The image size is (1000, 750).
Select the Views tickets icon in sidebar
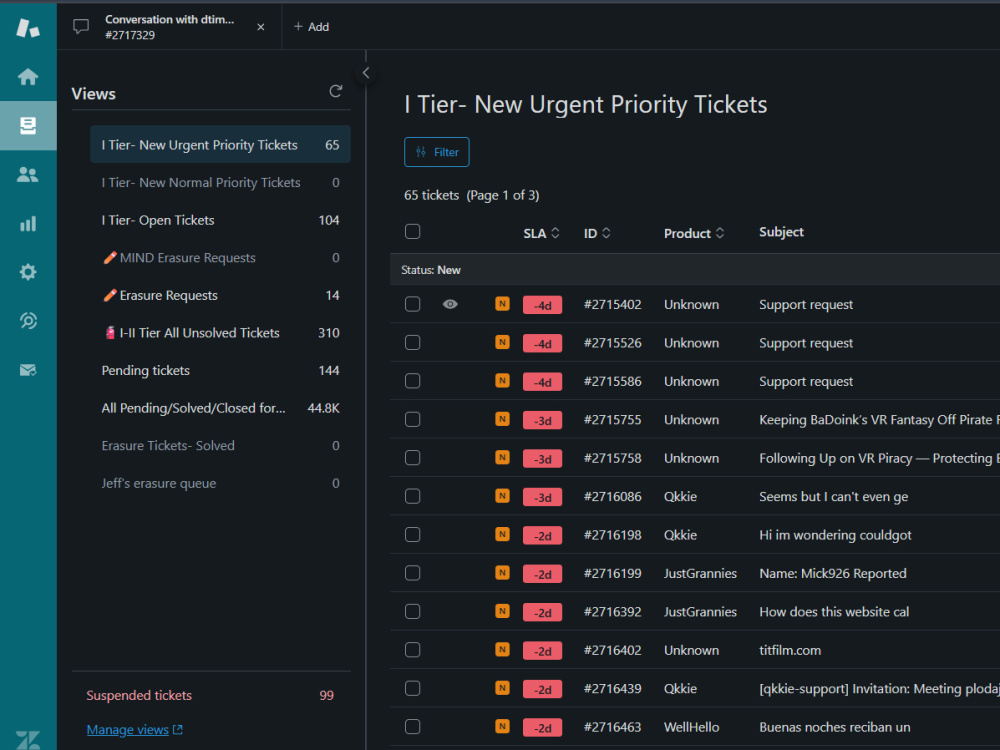tap(28, 126)
